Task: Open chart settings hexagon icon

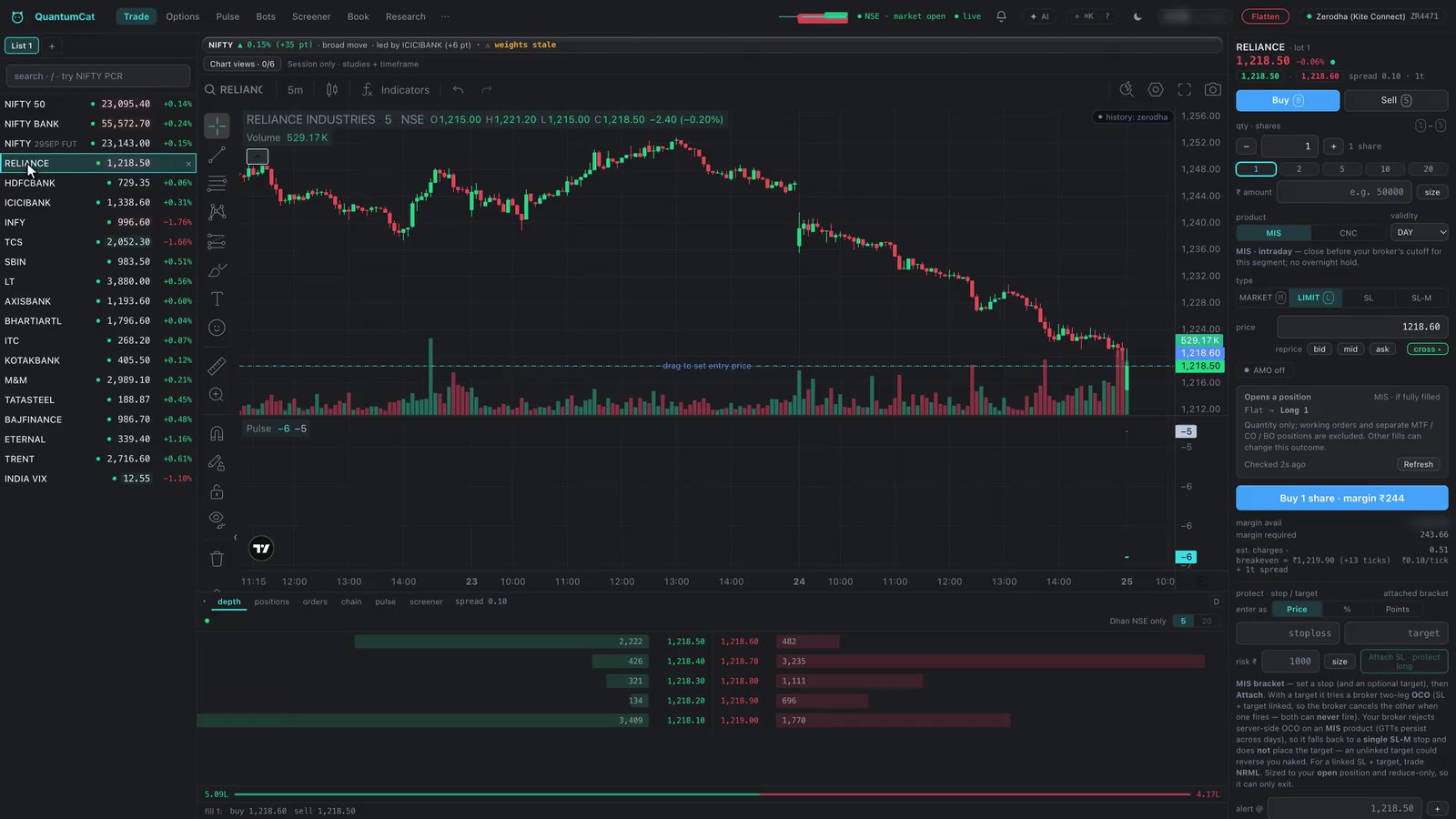Action: pos(1156,89)
